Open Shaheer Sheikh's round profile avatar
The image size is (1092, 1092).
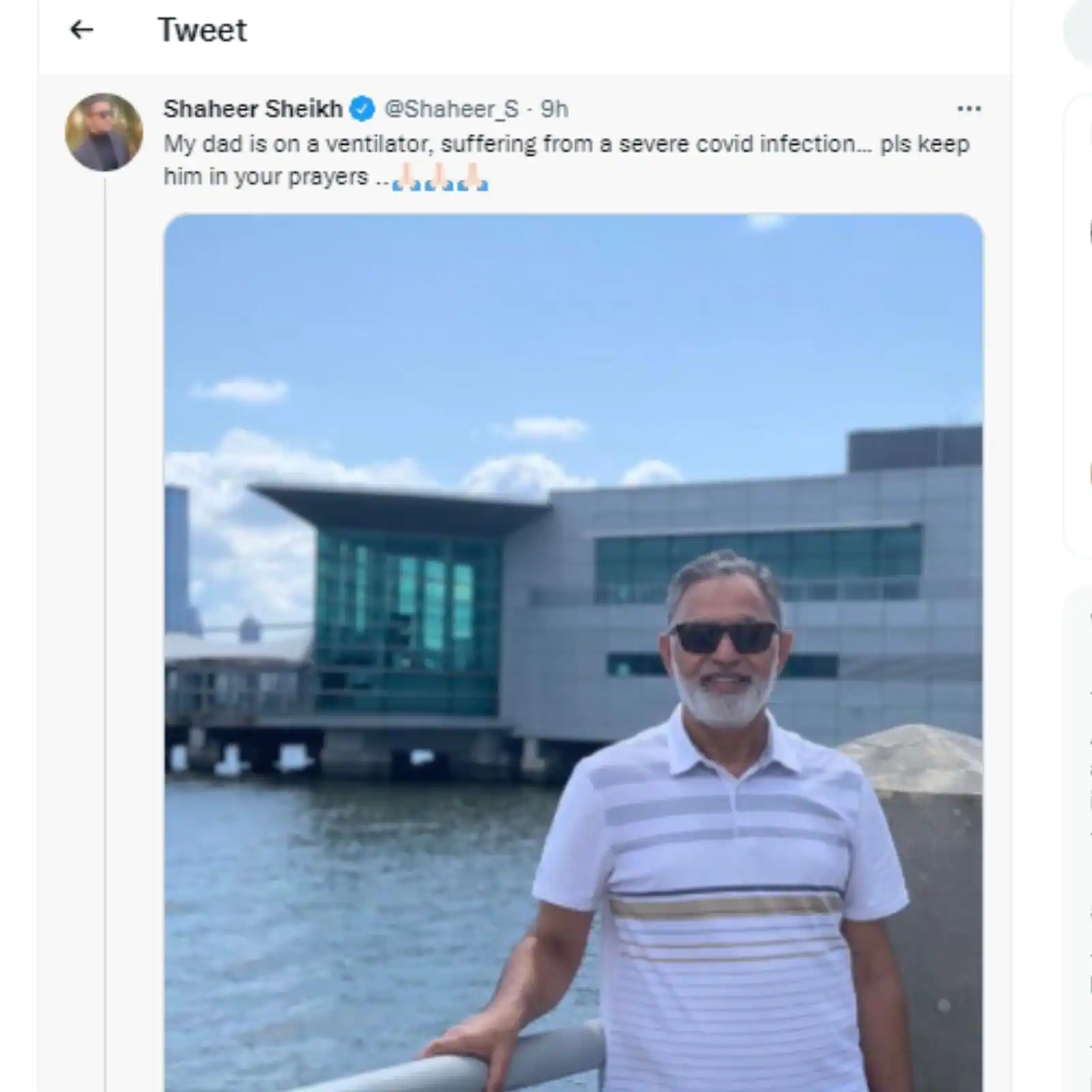104,132
